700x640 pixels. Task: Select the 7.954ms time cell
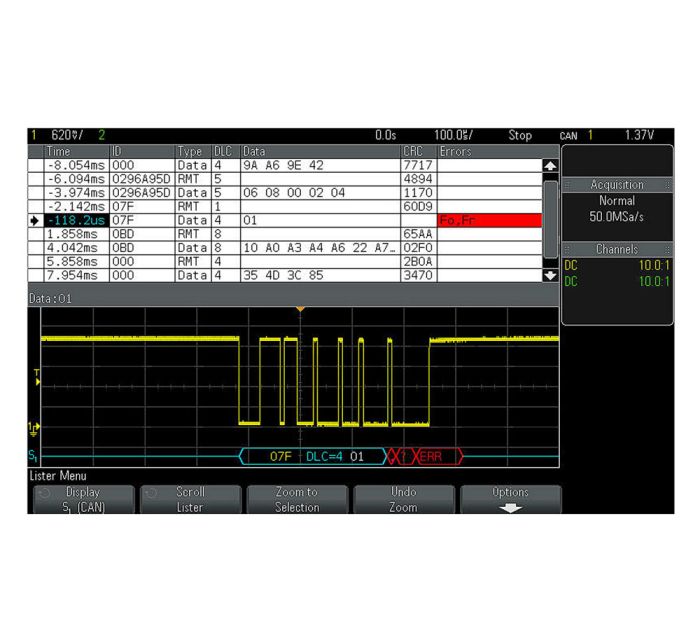76,276
